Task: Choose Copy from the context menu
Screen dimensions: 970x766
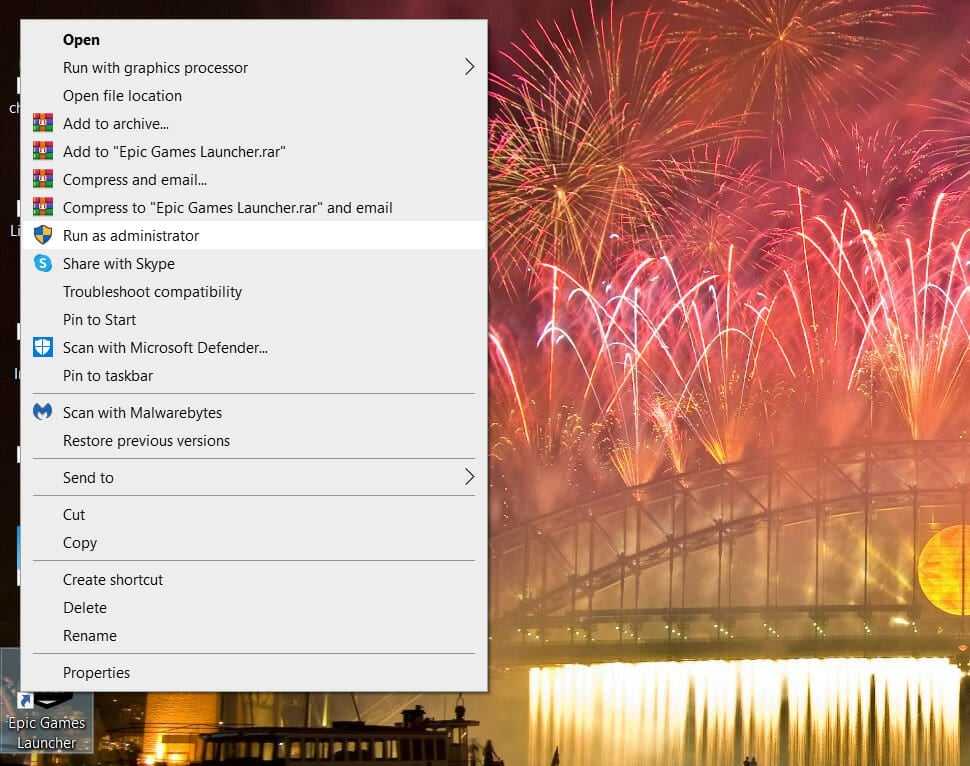Action: [x=254, y=543]
